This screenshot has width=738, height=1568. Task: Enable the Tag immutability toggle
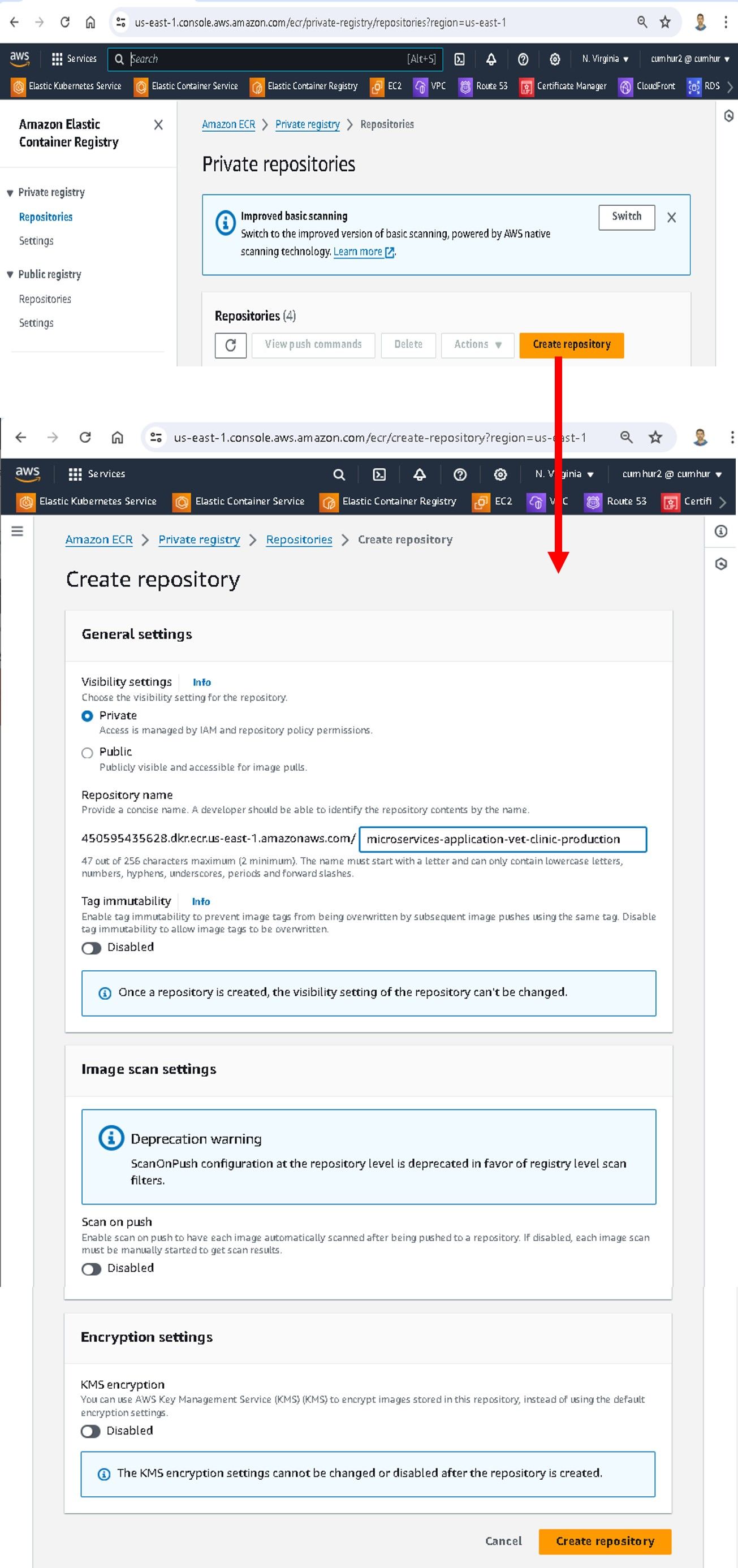coord(92,948)
